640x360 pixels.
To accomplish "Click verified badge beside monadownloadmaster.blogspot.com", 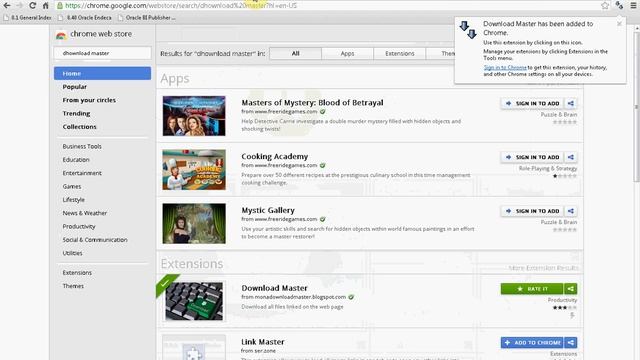I will [351, 297].
